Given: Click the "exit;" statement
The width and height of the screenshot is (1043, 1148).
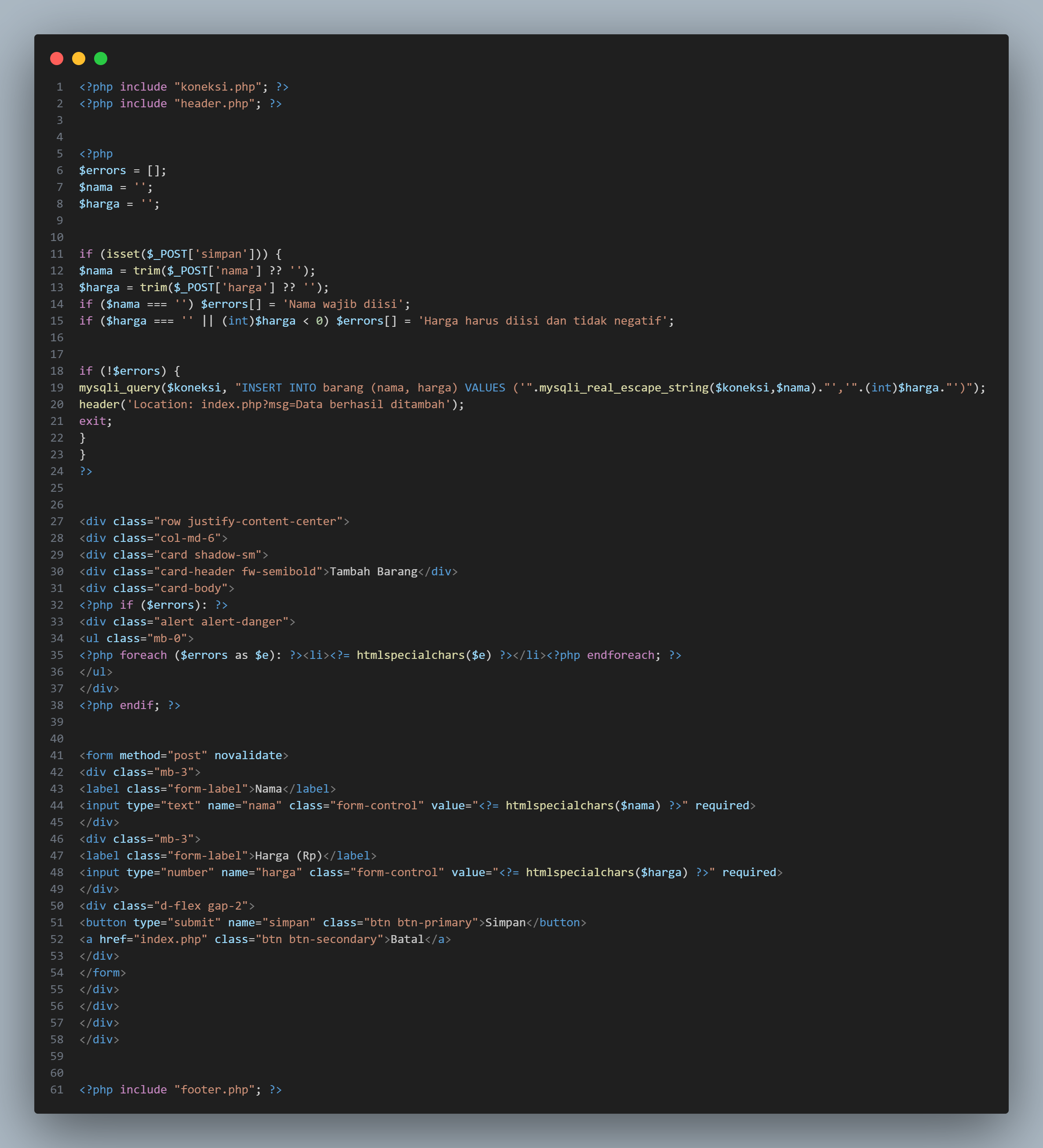Looking at the screenshot, I should click(x=96, y=421).
